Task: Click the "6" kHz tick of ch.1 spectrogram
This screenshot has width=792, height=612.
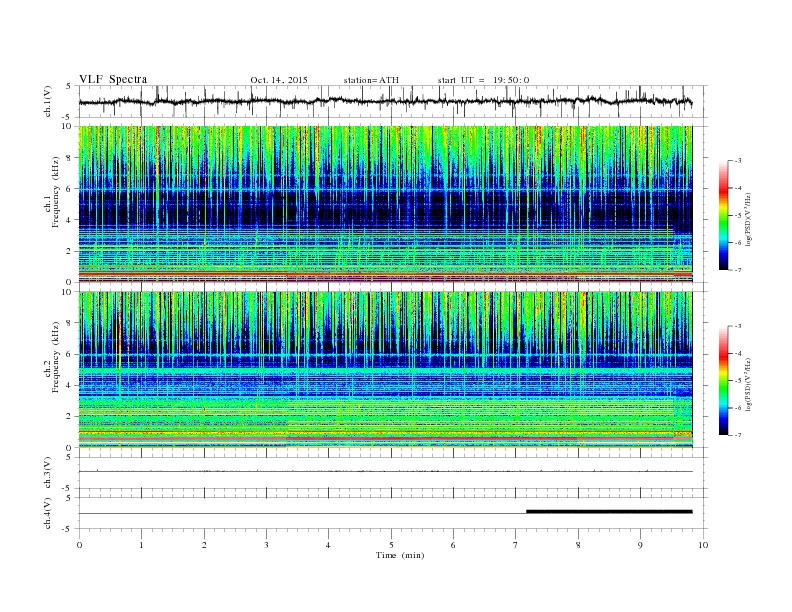Action: 69,188
